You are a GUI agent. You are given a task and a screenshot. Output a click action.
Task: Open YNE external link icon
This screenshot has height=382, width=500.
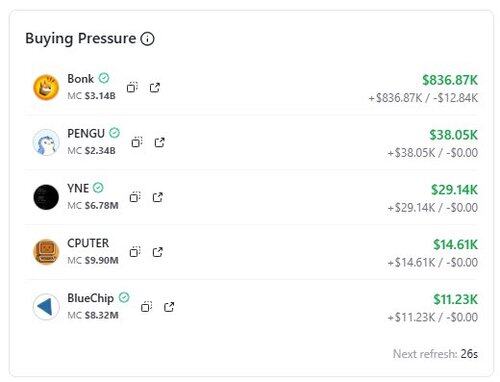tap(158, 197)
